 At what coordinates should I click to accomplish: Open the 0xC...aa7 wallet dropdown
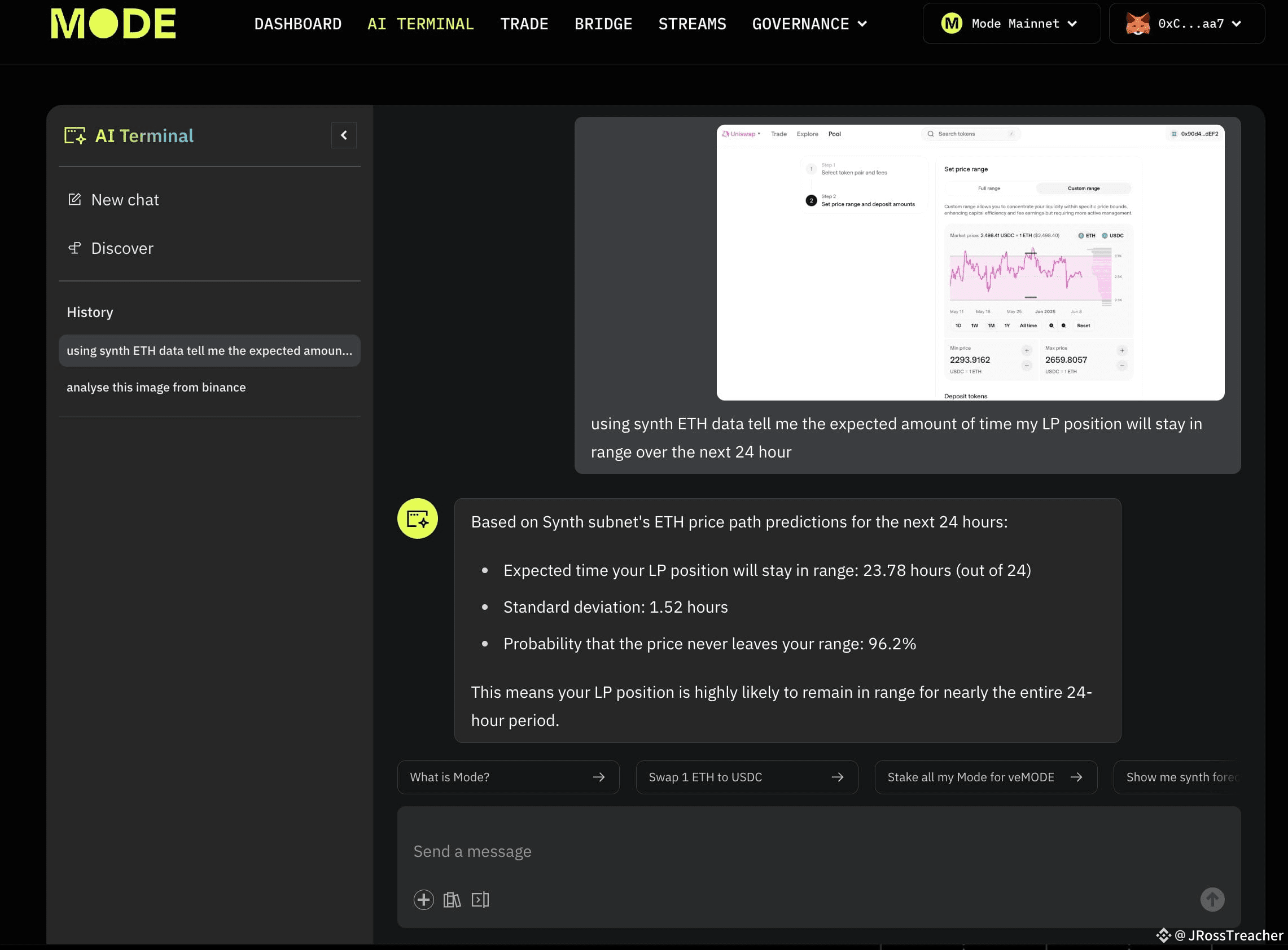pos(1186,24)
